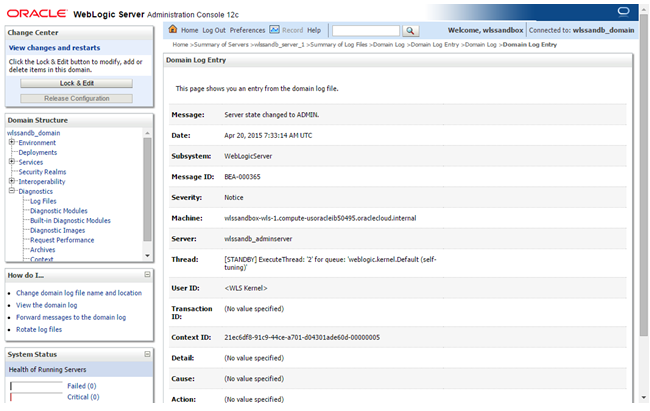Viewport: 650px width, 411px height.
Task: Click the Context ID value
Action: 302,338
